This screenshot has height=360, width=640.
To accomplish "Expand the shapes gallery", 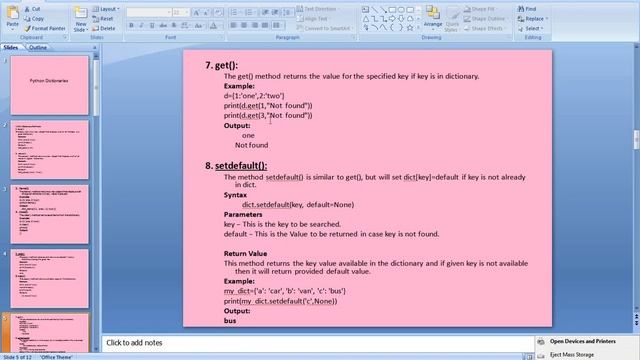I will 418,28.
